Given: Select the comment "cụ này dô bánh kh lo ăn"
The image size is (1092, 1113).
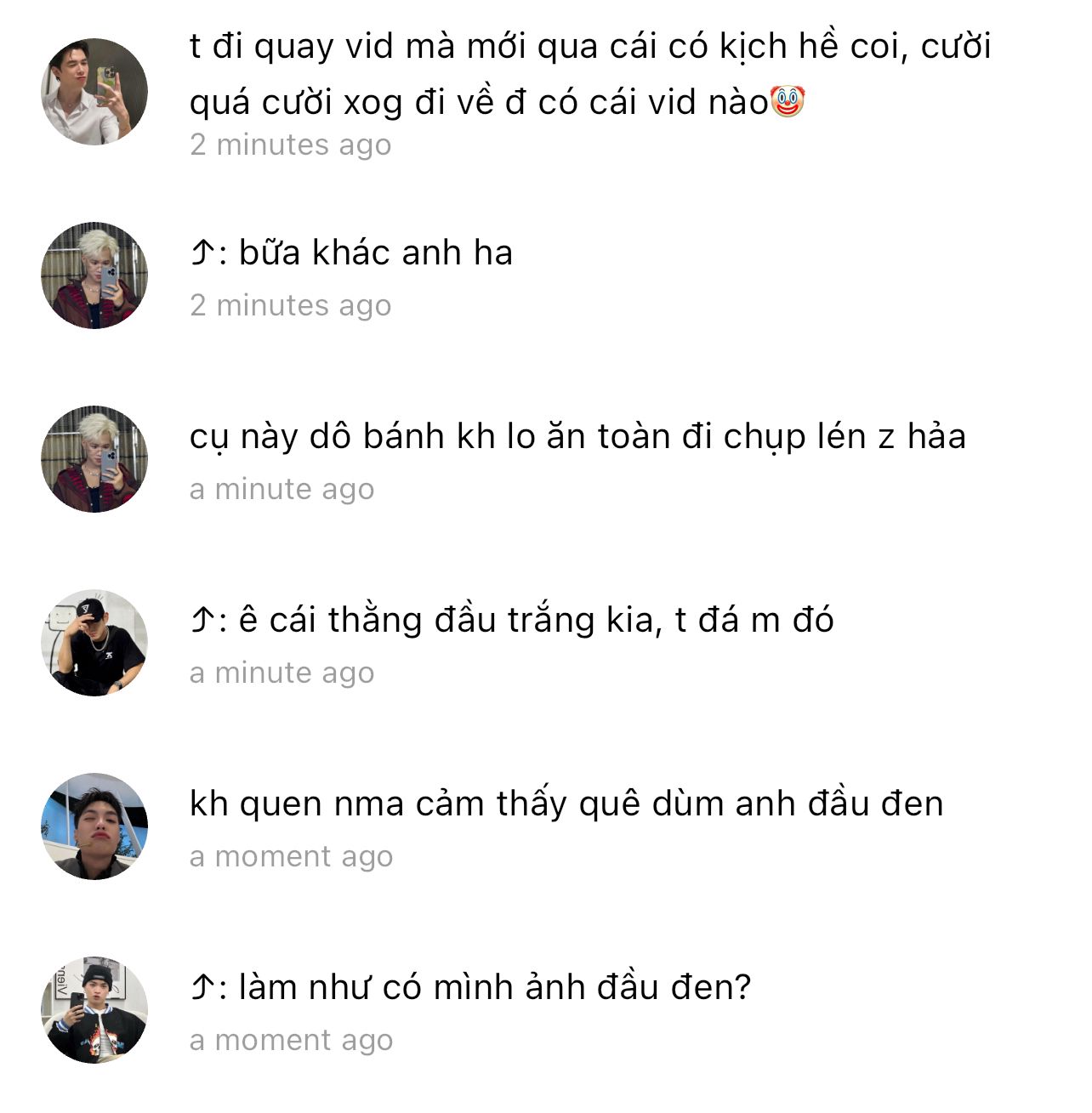Looking at the screenshot, I should [577, 437].
